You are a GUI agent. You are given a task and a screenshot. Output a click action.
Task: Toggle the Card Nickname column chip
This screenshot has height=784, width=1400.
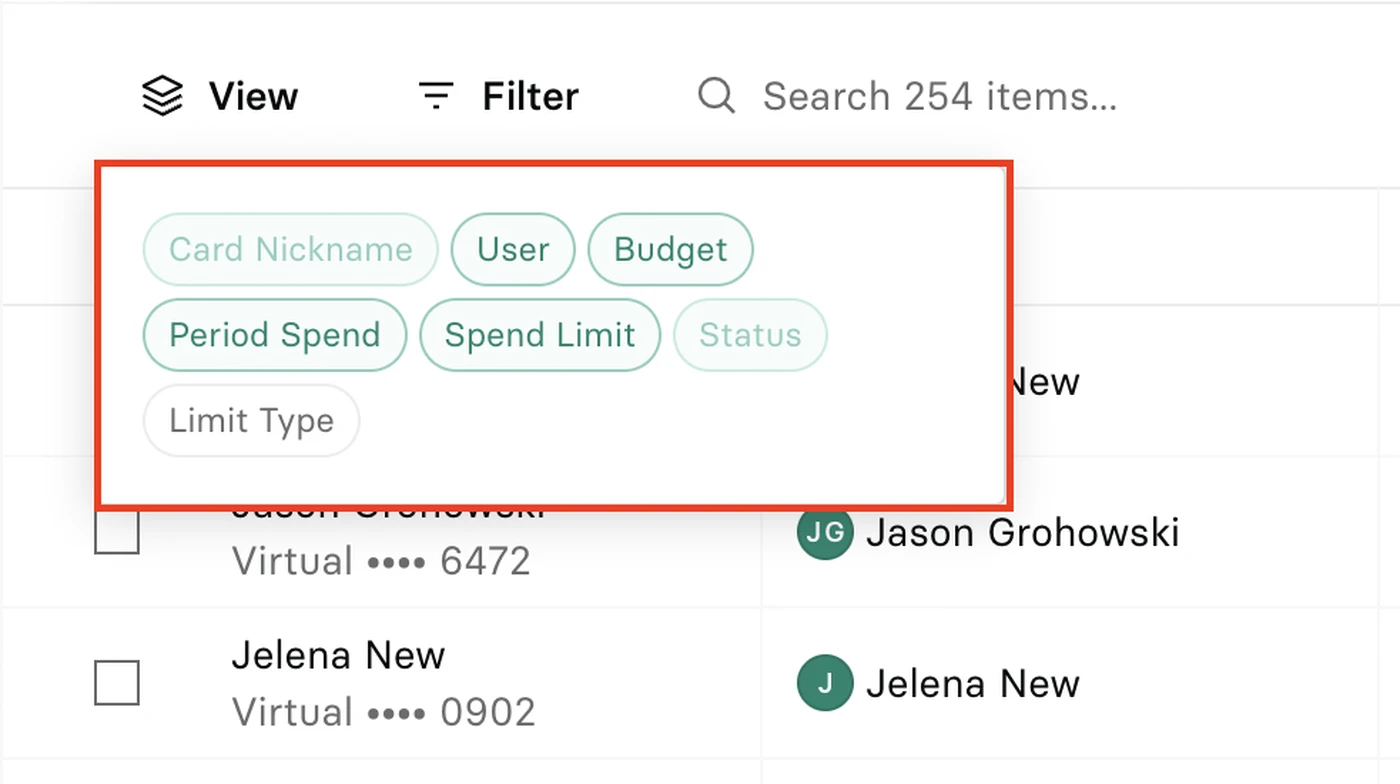point(291,249)
